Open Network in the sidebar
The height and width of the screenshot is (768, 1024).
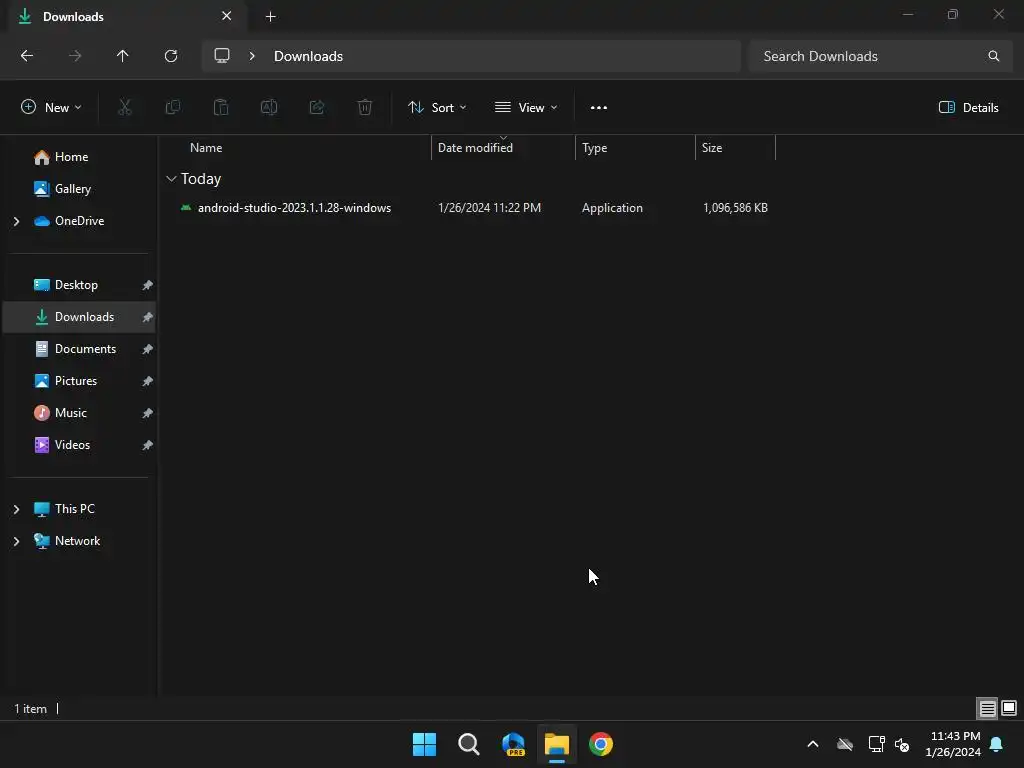pos(77,541)
